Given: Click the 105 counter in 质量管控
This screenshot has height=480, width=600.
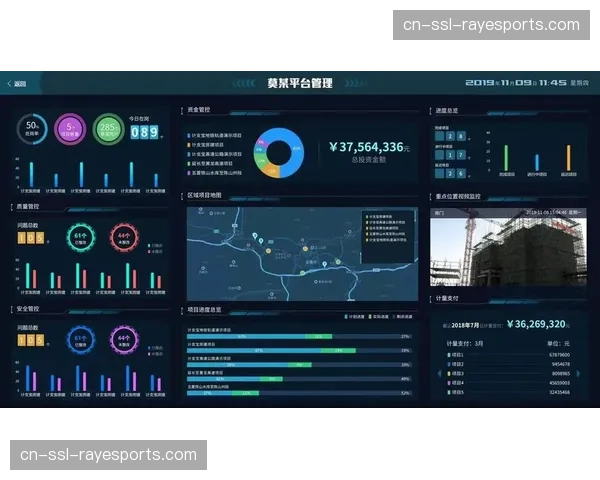Looking at the screenshot, I should [31, 238].
